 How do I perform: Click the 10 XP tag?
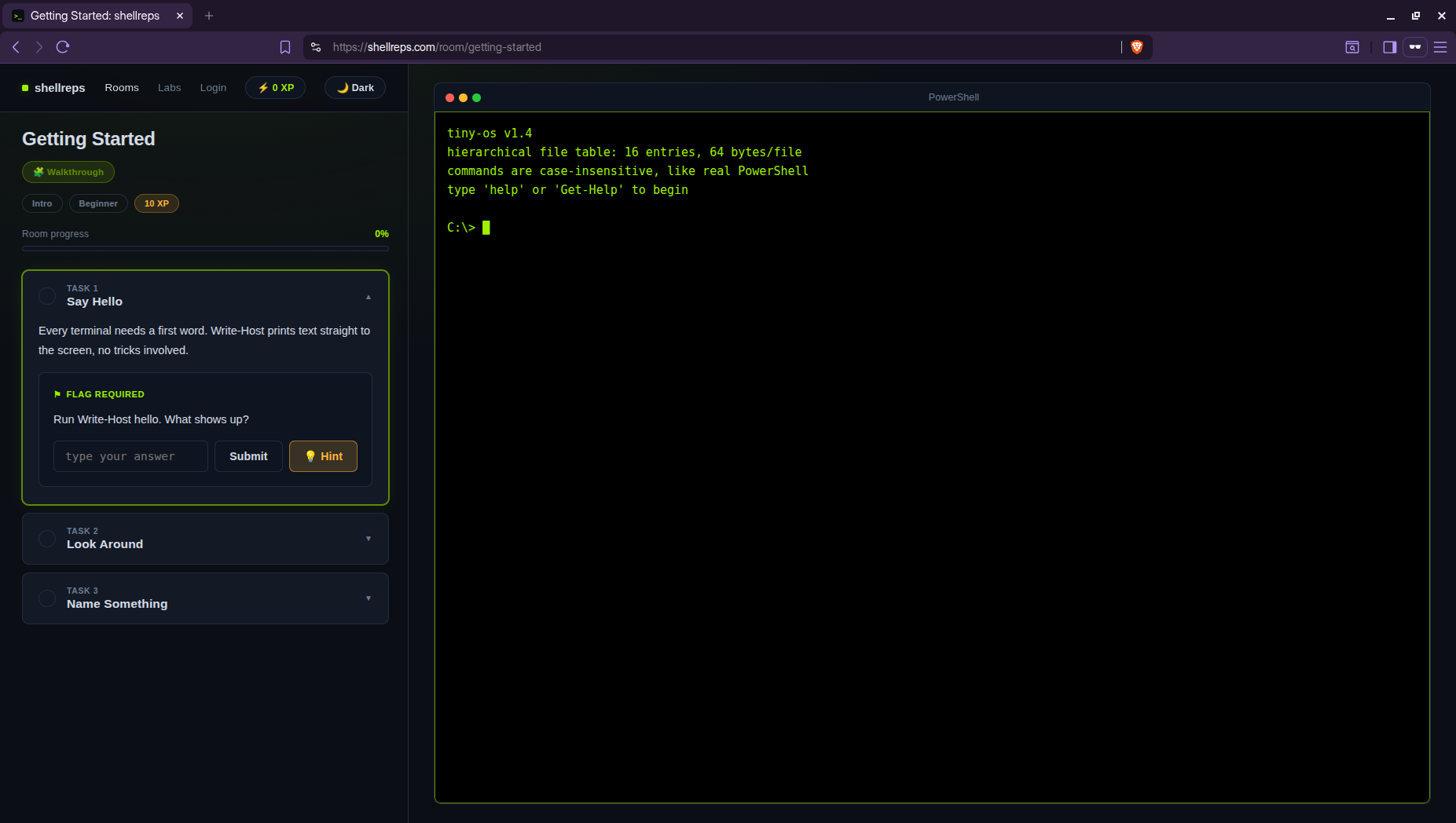click(x=156, y=203)
